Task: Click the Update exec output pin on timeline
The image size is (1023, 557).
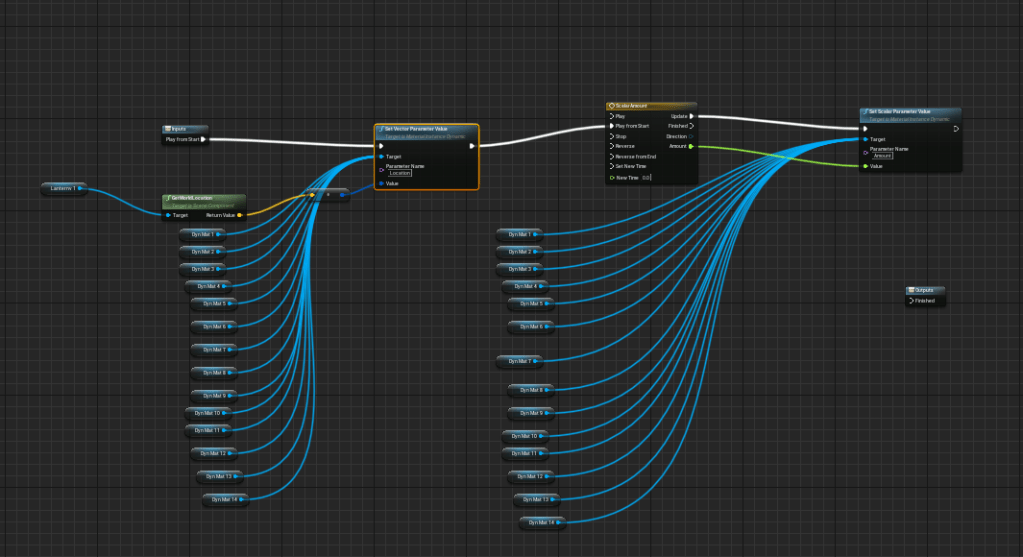Action: tap(691, 116)
